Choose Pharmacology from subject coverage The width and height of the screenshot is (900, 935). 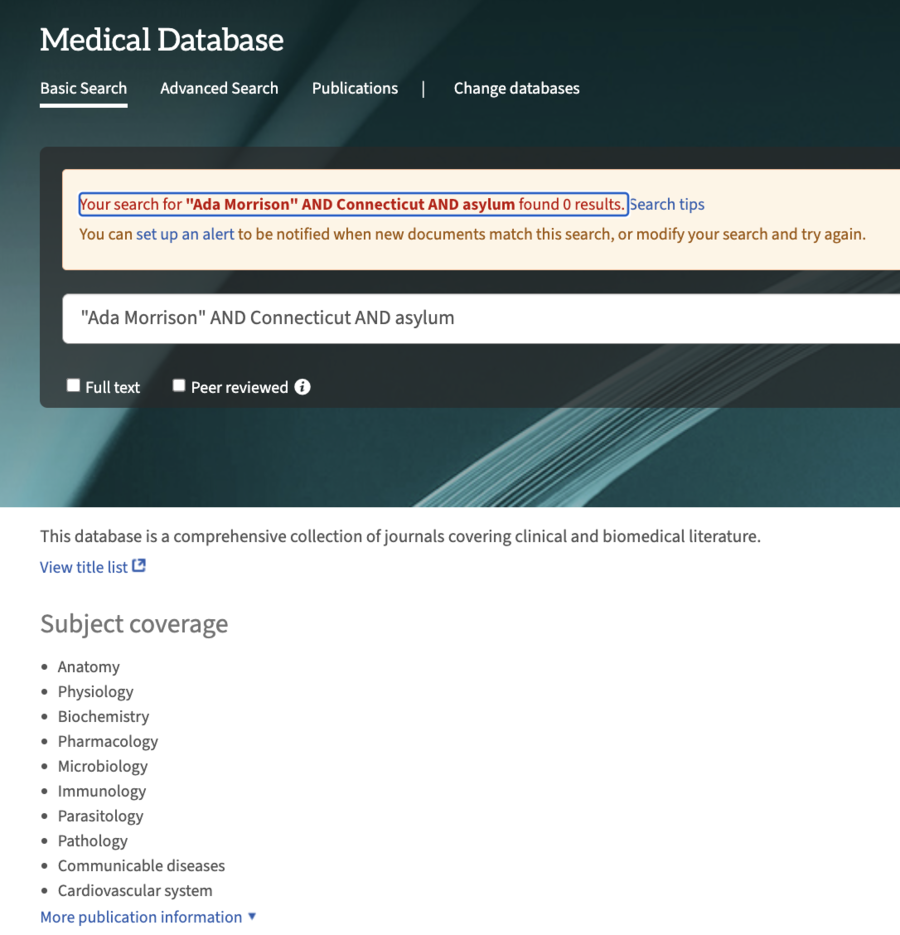click(x=107, y=741)
